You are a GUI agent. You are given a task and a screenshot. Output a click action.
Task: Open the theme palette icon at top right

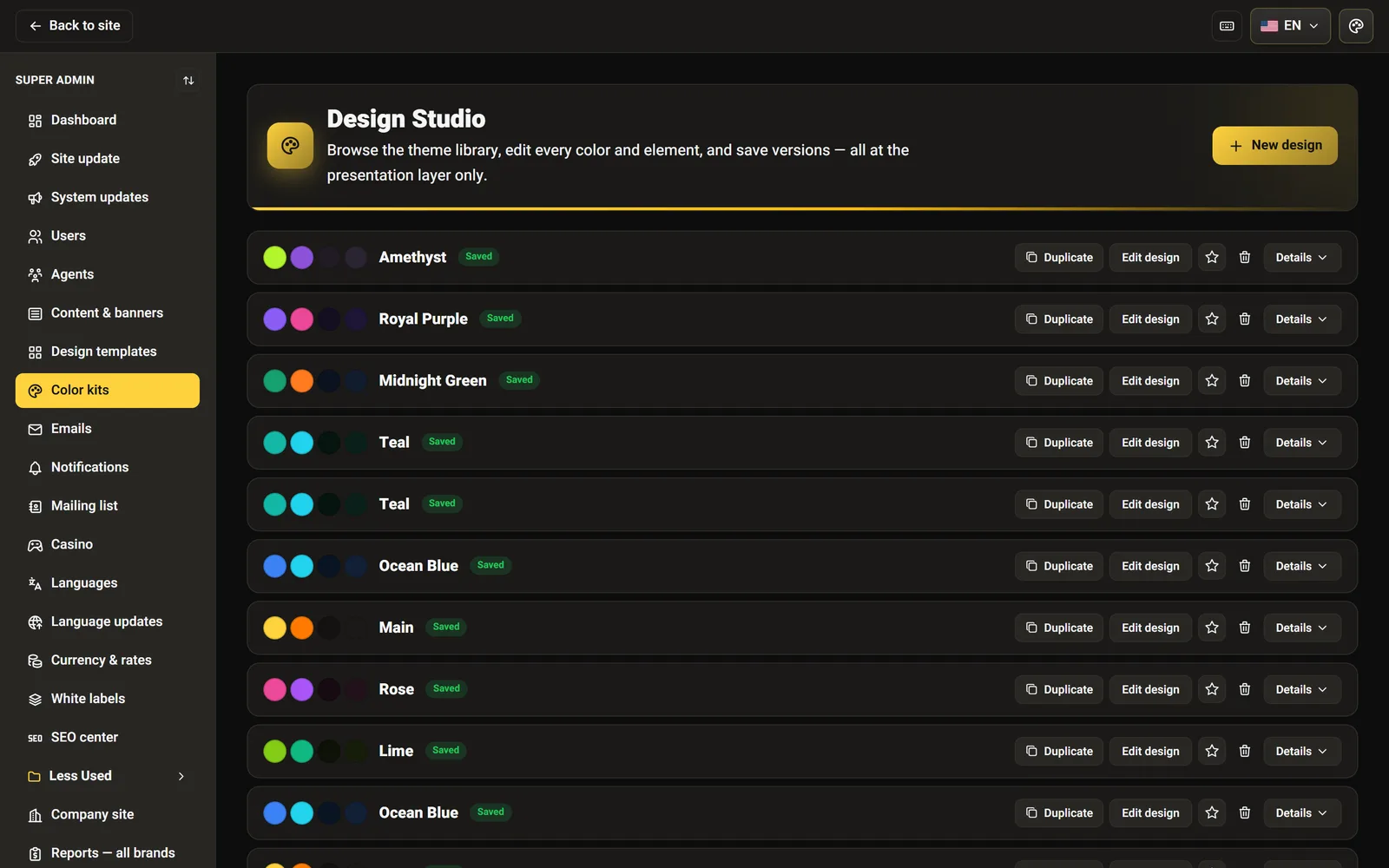(1356, 26)
